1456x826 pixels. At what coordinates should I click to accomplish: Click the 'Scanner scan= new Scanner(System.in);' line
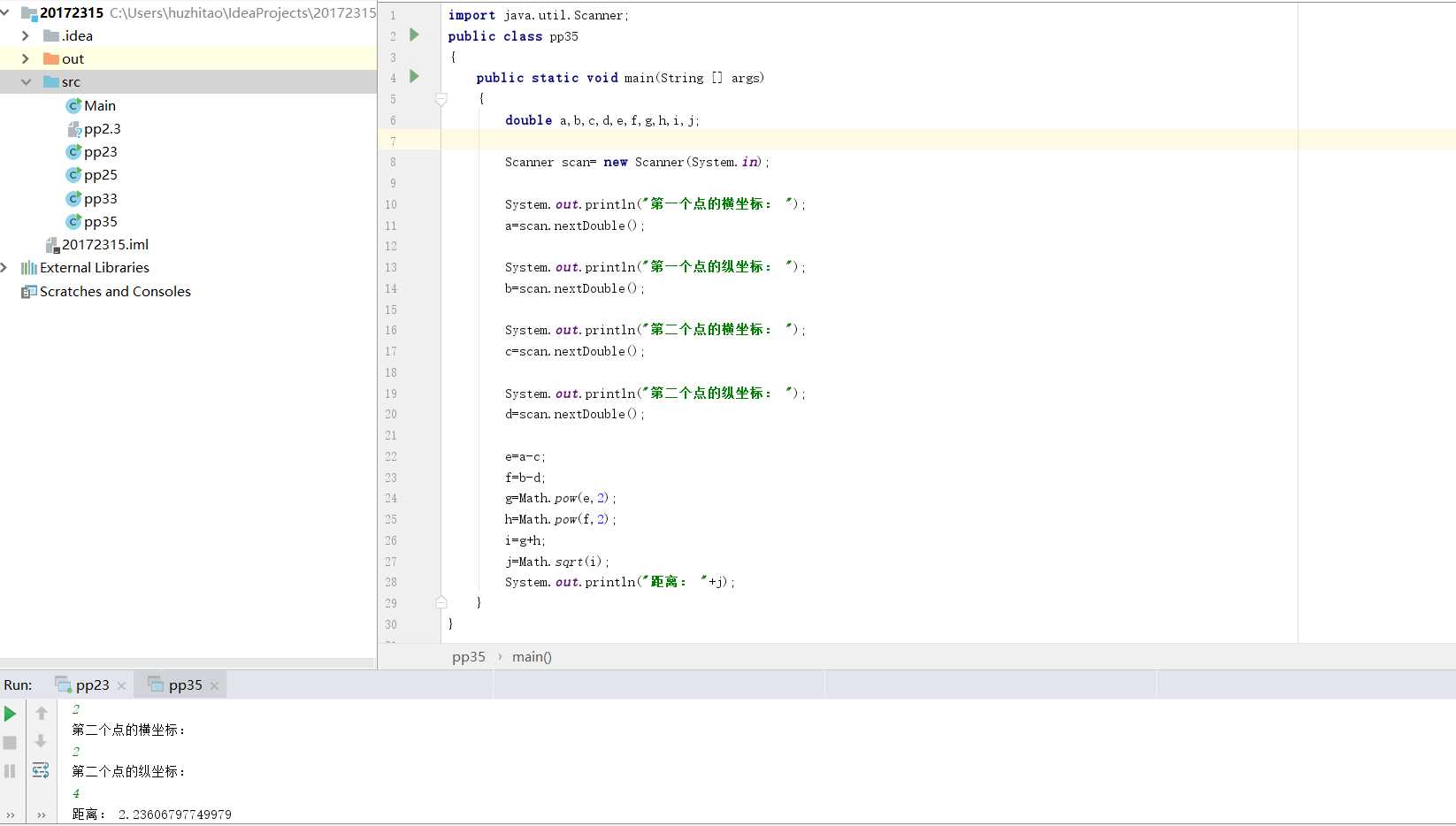pyautogui.click(x=637, y=162)
